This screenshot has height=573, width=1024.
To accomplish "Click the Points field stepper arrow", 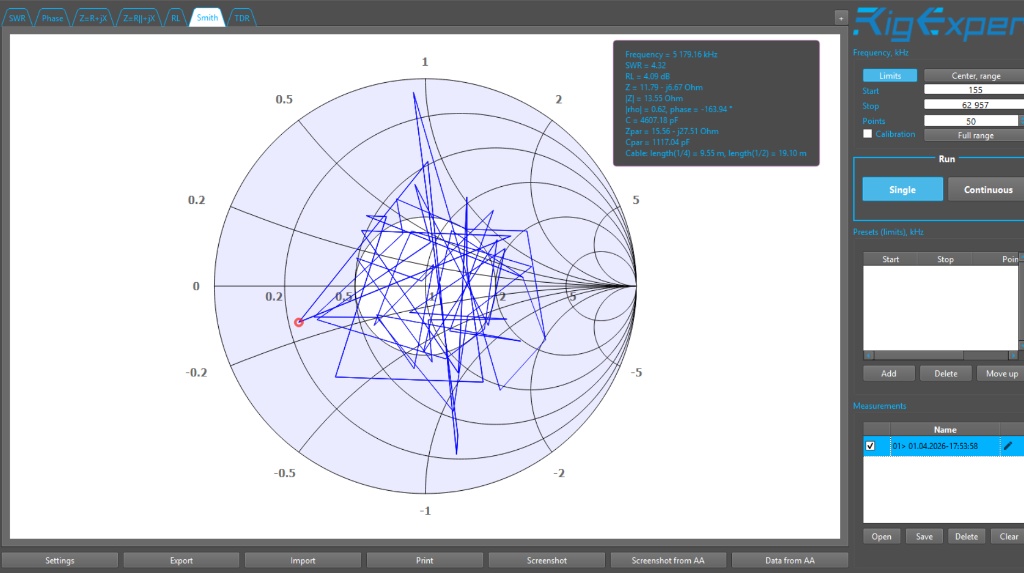I will tap(1020, 120).
